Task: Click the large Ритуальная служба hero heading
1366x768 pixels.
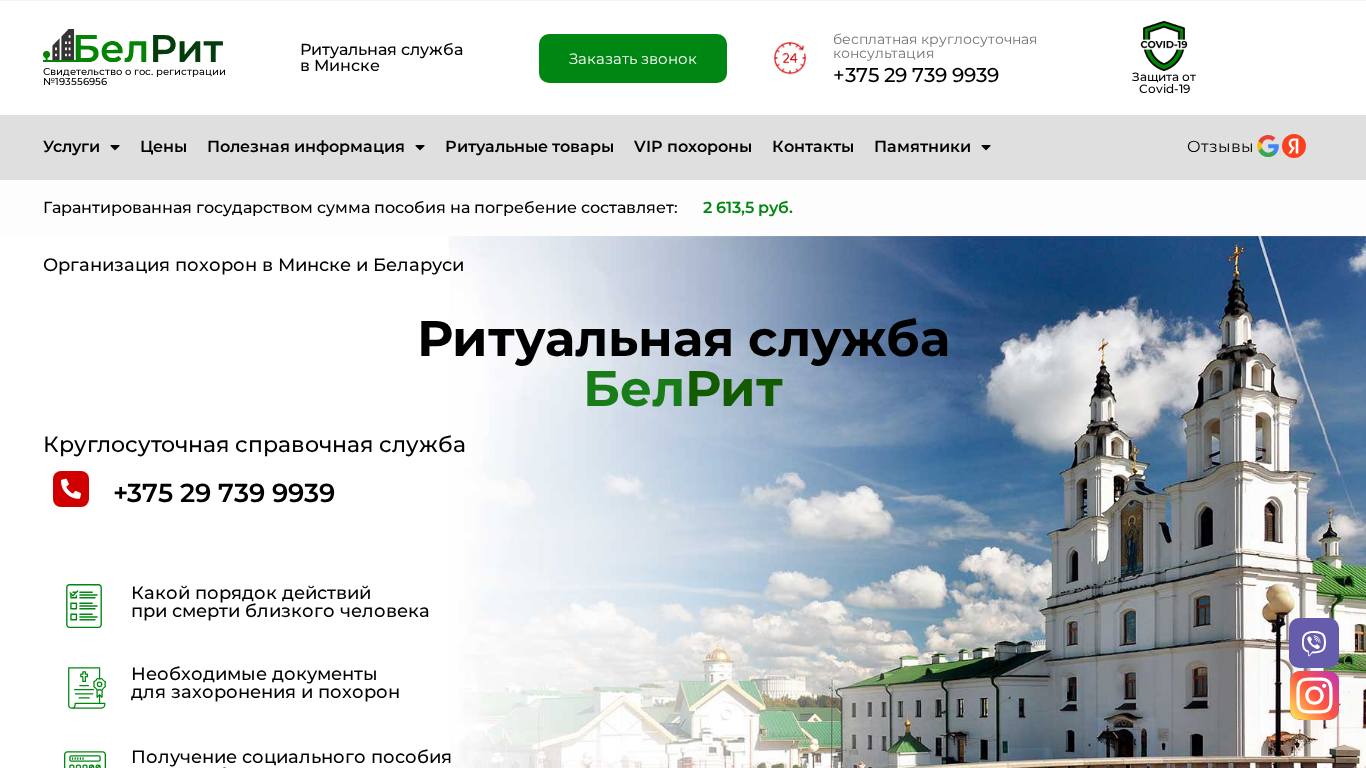Action: 683,338
